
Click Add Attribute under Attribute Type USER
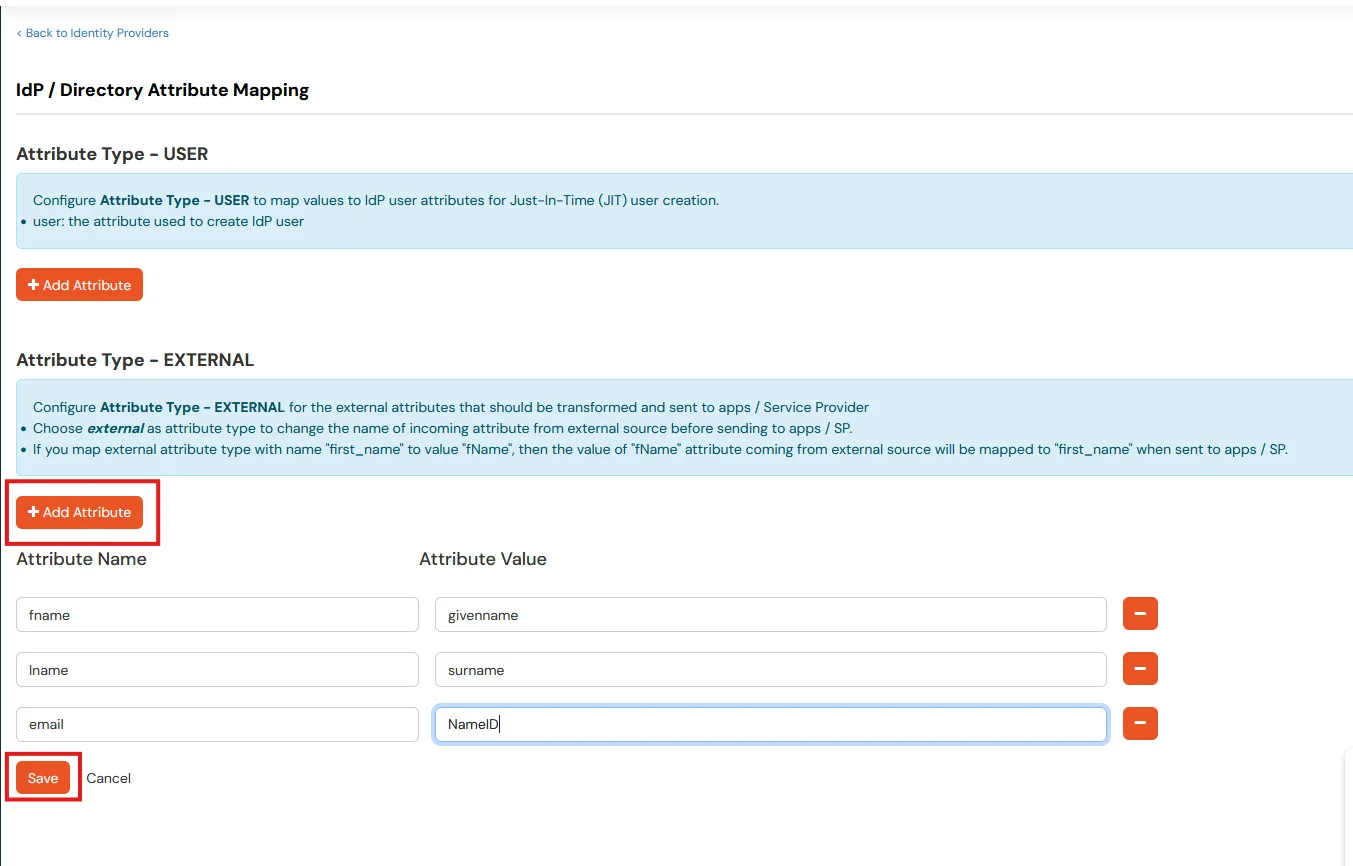tap(79, 284)
